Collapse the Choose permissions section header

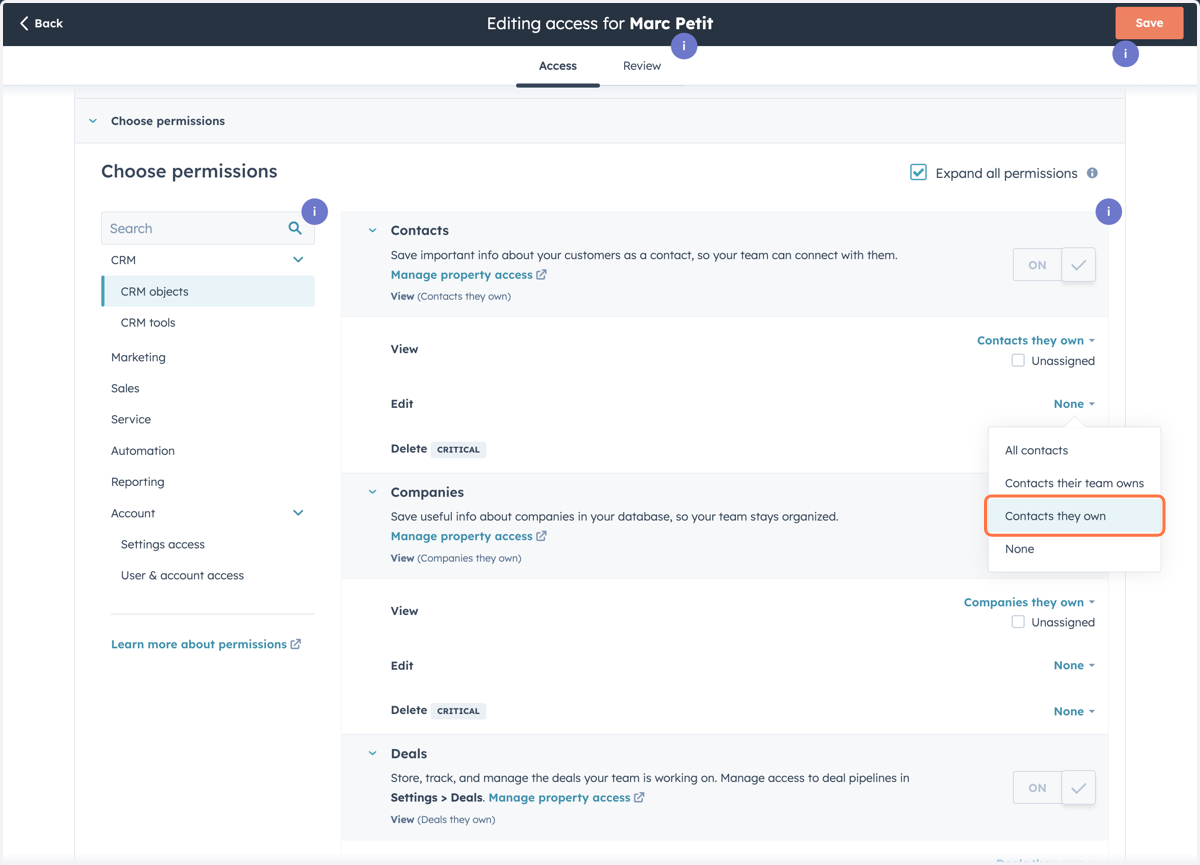click(93, 121)
